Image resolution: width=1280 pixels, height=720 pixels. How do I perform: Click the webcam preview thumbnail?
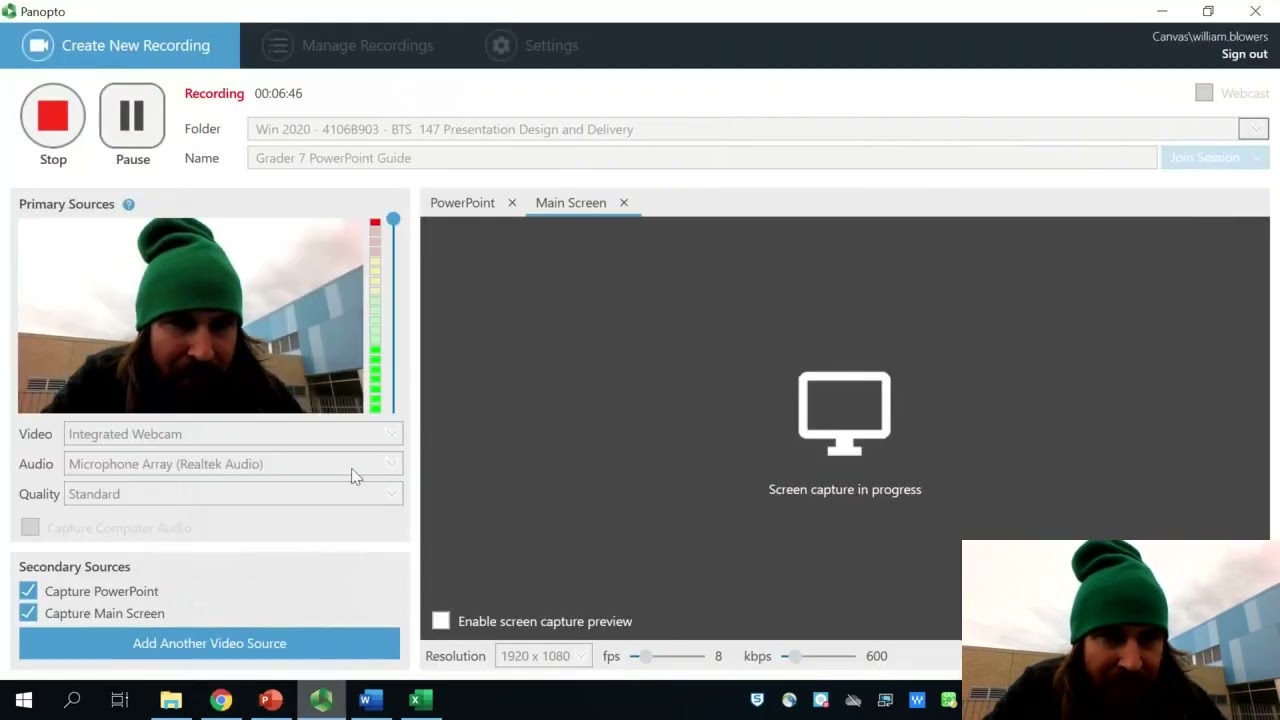point(190,315)
